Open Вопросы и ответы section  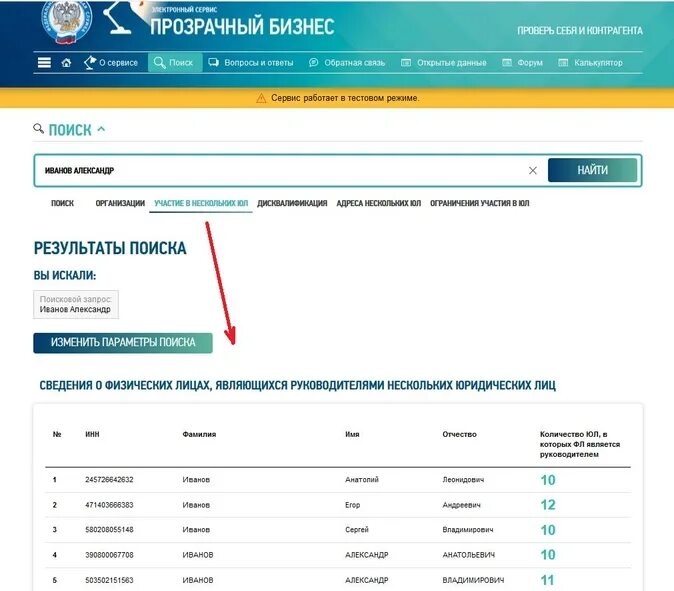(x=251, y=63)
